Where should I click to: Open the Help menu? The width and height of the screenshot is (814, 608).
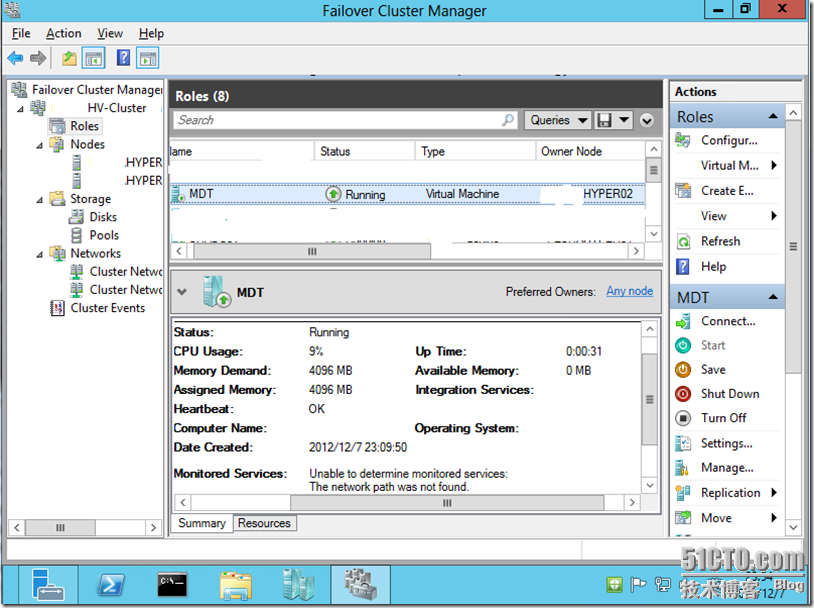pyautogui.click(x=151, y=33)
